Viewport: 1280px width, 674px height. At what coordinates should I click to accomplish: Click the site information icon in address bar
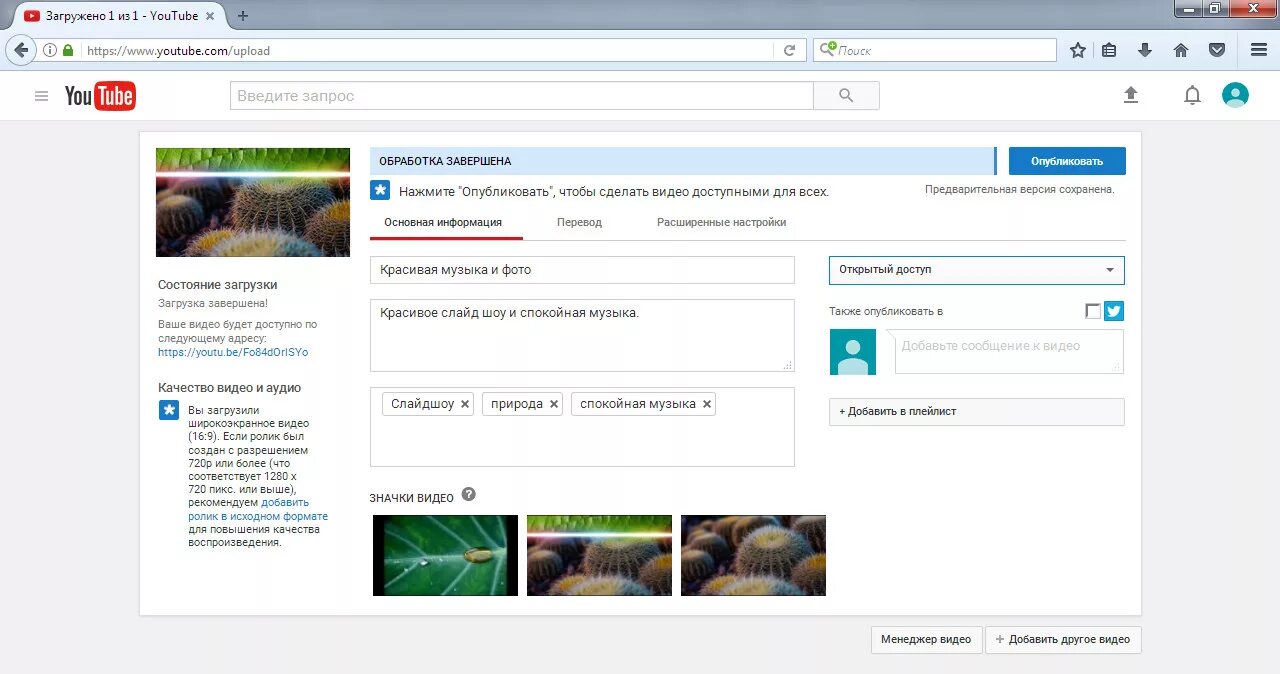point(50,50)
